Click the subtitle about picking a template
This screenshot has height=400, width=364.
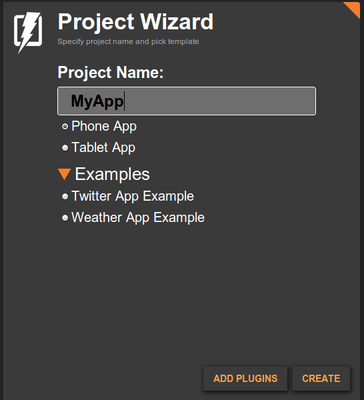click(128, 42)
